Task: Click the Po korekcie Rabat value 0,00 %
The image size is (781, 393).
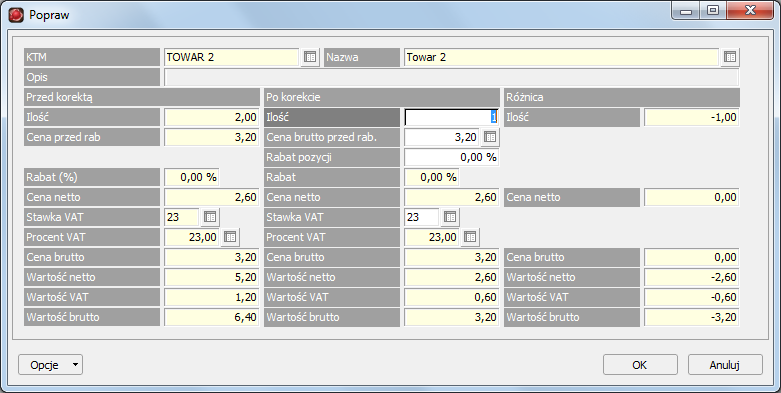Action: [432, 177]
